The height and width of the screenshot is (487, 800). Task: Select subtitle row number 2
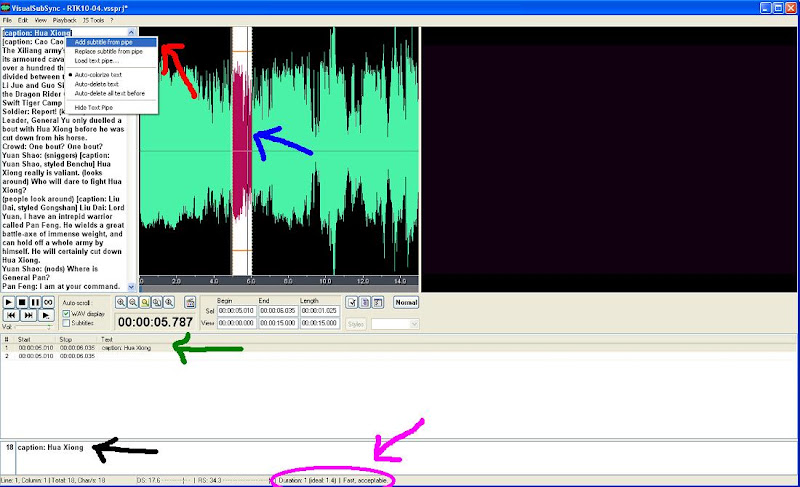pos(398,356)
